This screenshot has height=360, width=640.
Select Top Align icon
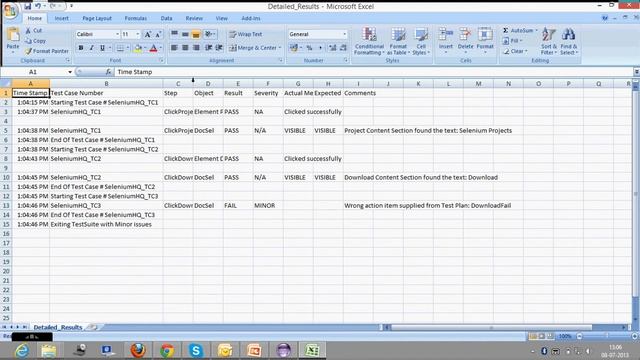[174, 34]
